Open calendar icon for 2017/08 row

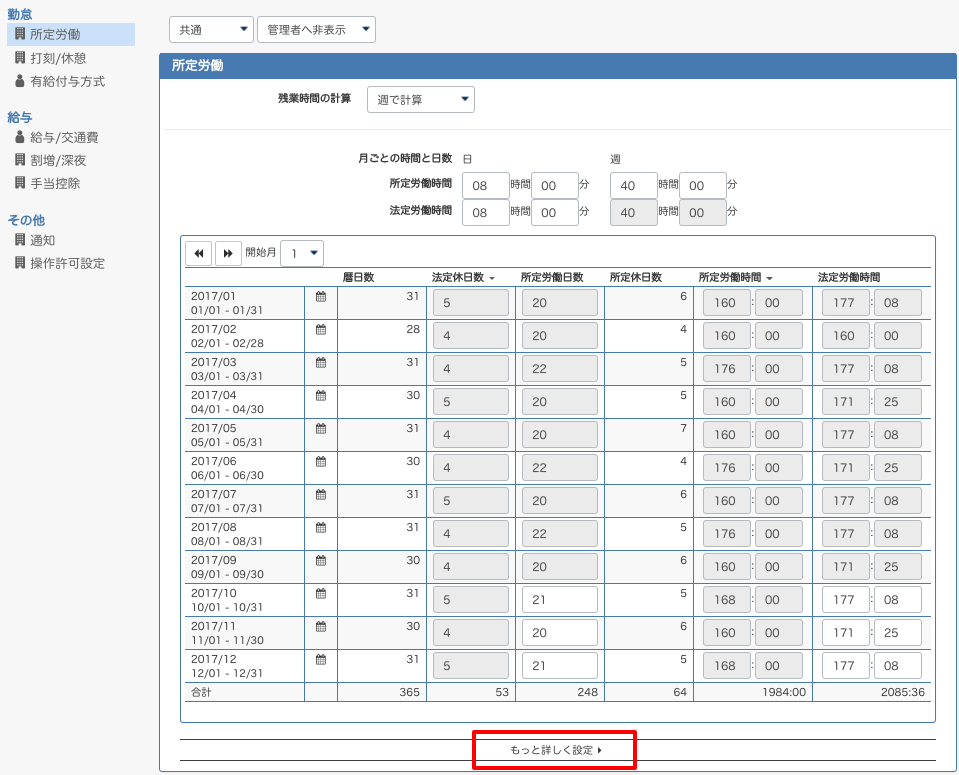pyautogui.click(x=320, y=528)
